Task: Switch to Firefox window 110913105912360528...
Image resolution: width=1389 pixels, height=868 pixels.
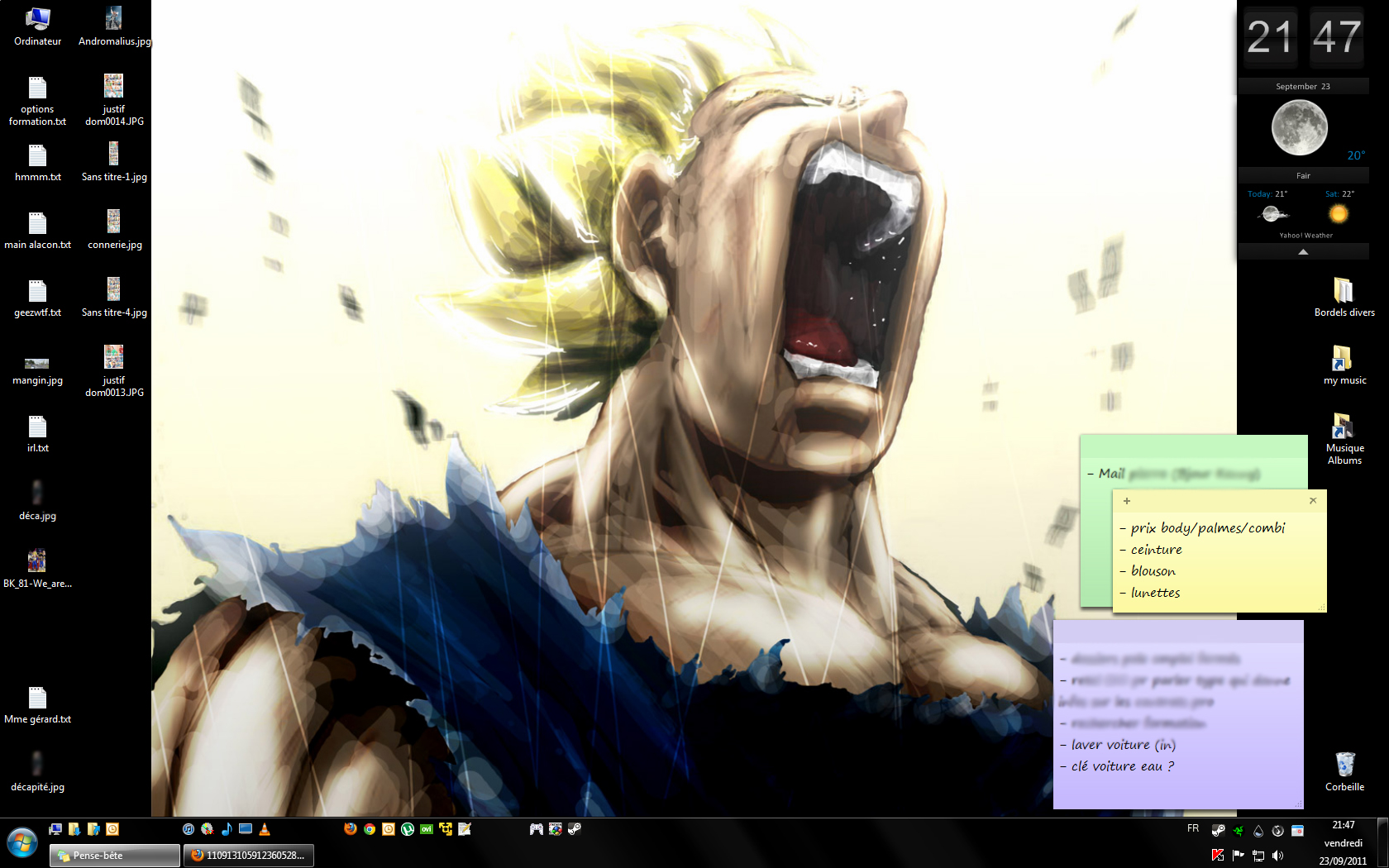Action: point(248,856)
